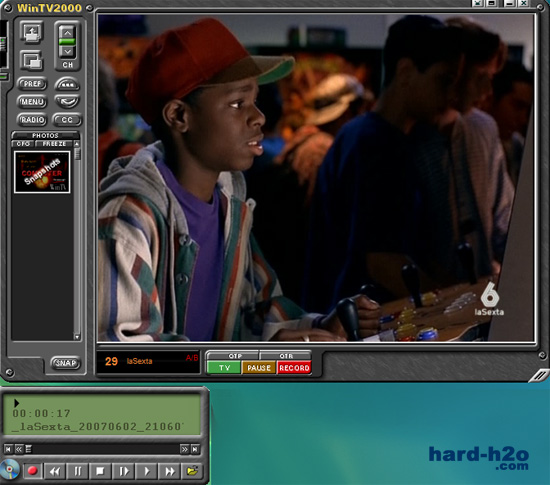
Task: Go to the previous channel with CH down arrow
Action: tap(67, 52)
